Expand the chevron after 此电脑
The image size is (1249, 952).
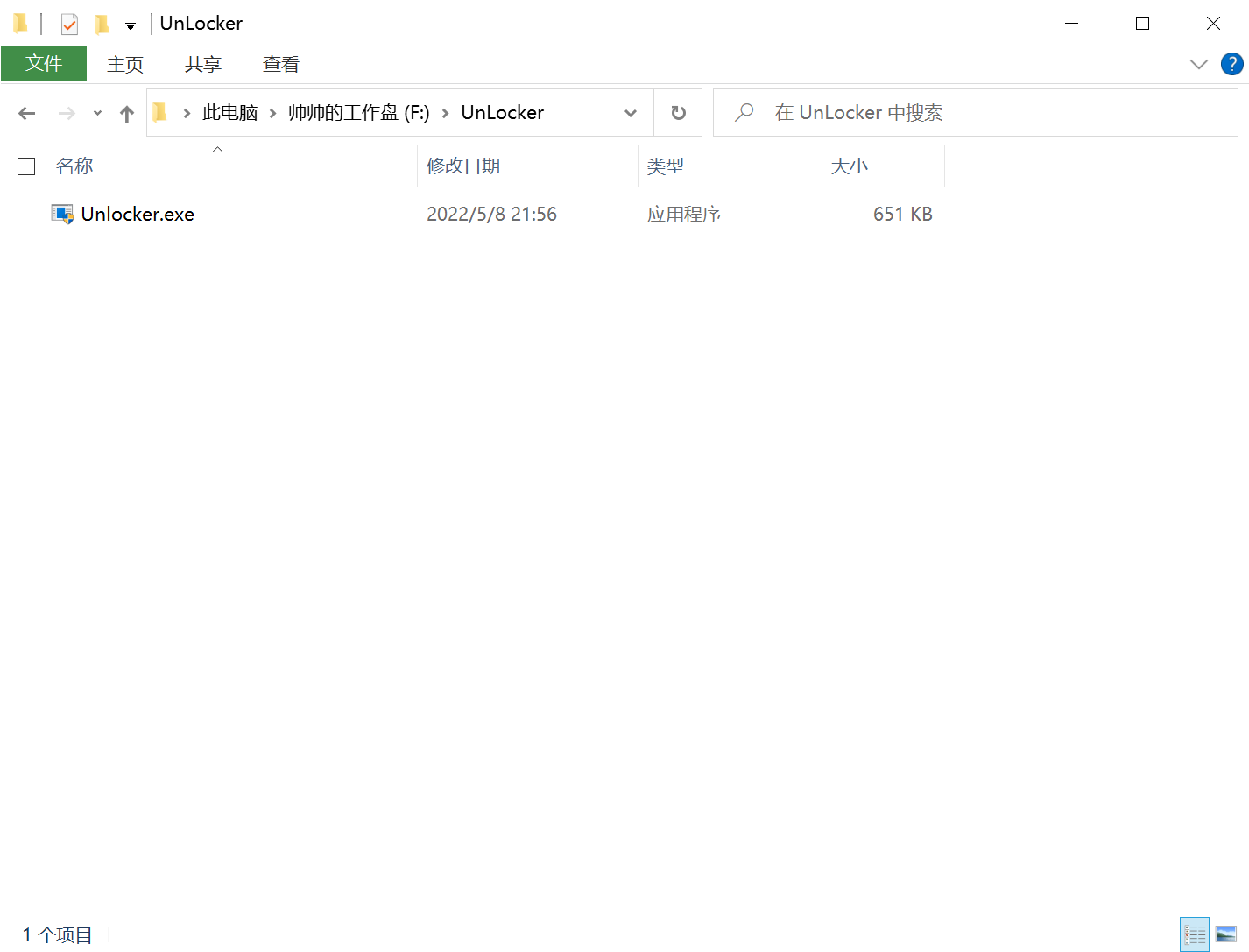[x=272, y=113]
